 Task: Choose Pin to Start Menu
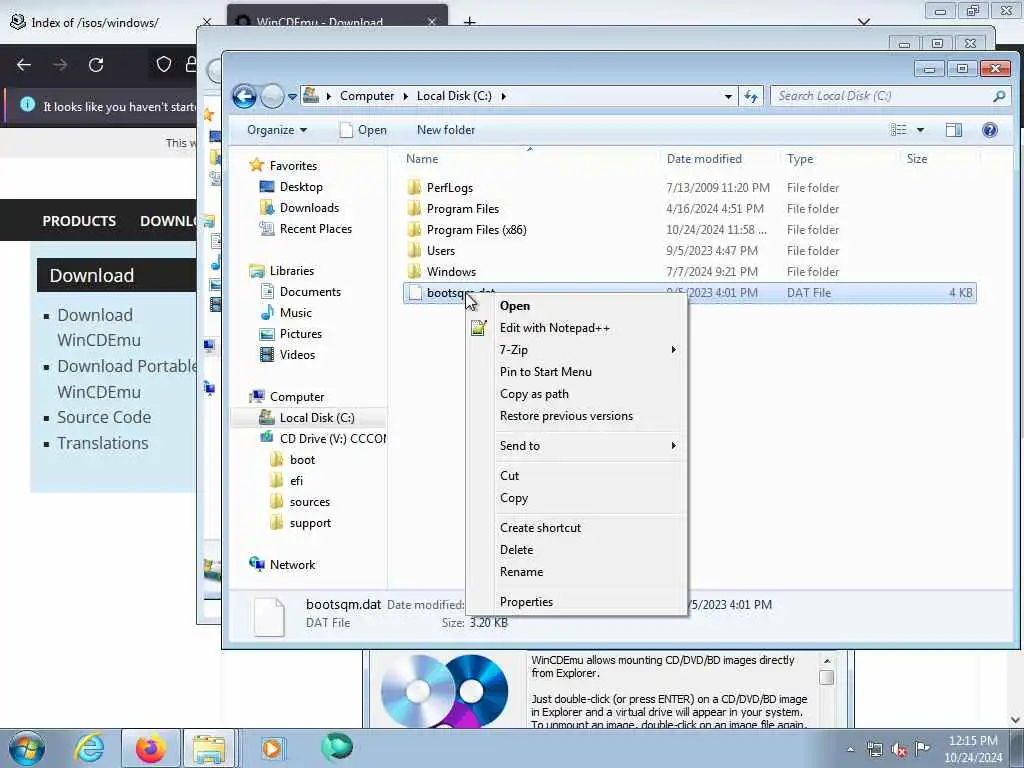tap(577, 372)
